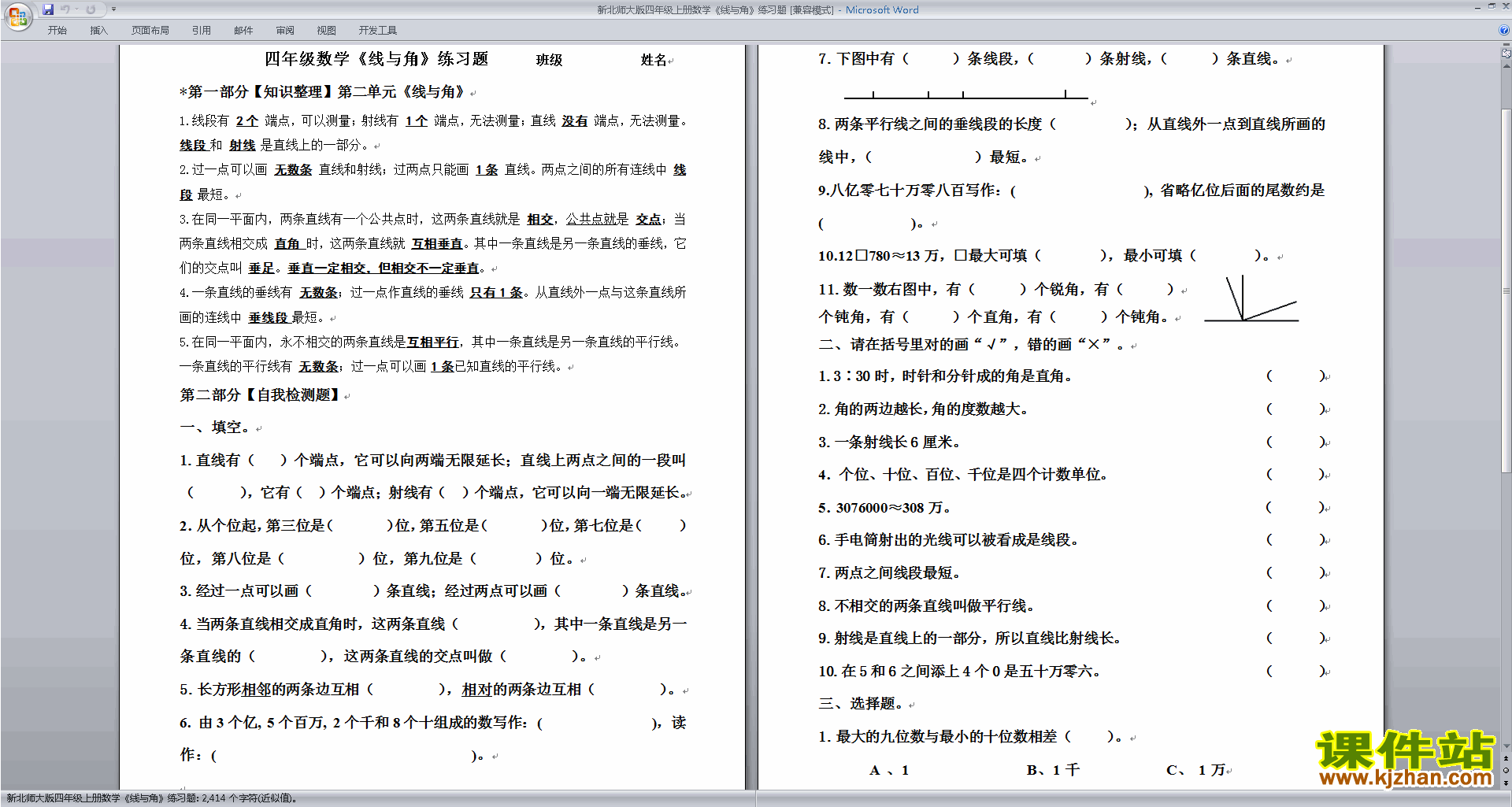Click the answer bracket for 角的两边越长 statement
The image size is (1512, 807).
[1295, 409]
